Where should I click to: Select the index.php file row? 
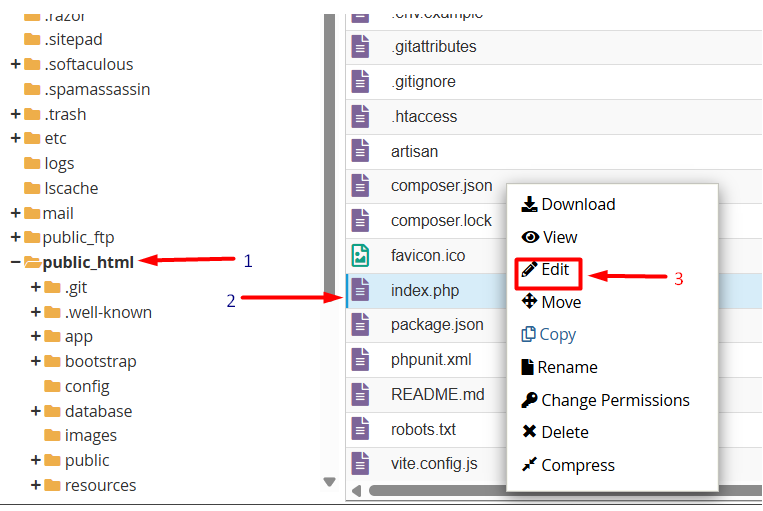425,290
